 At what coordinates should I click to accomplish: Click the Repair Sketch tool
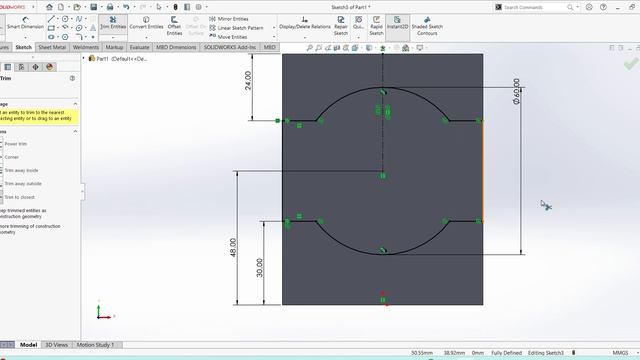[341, 26]
